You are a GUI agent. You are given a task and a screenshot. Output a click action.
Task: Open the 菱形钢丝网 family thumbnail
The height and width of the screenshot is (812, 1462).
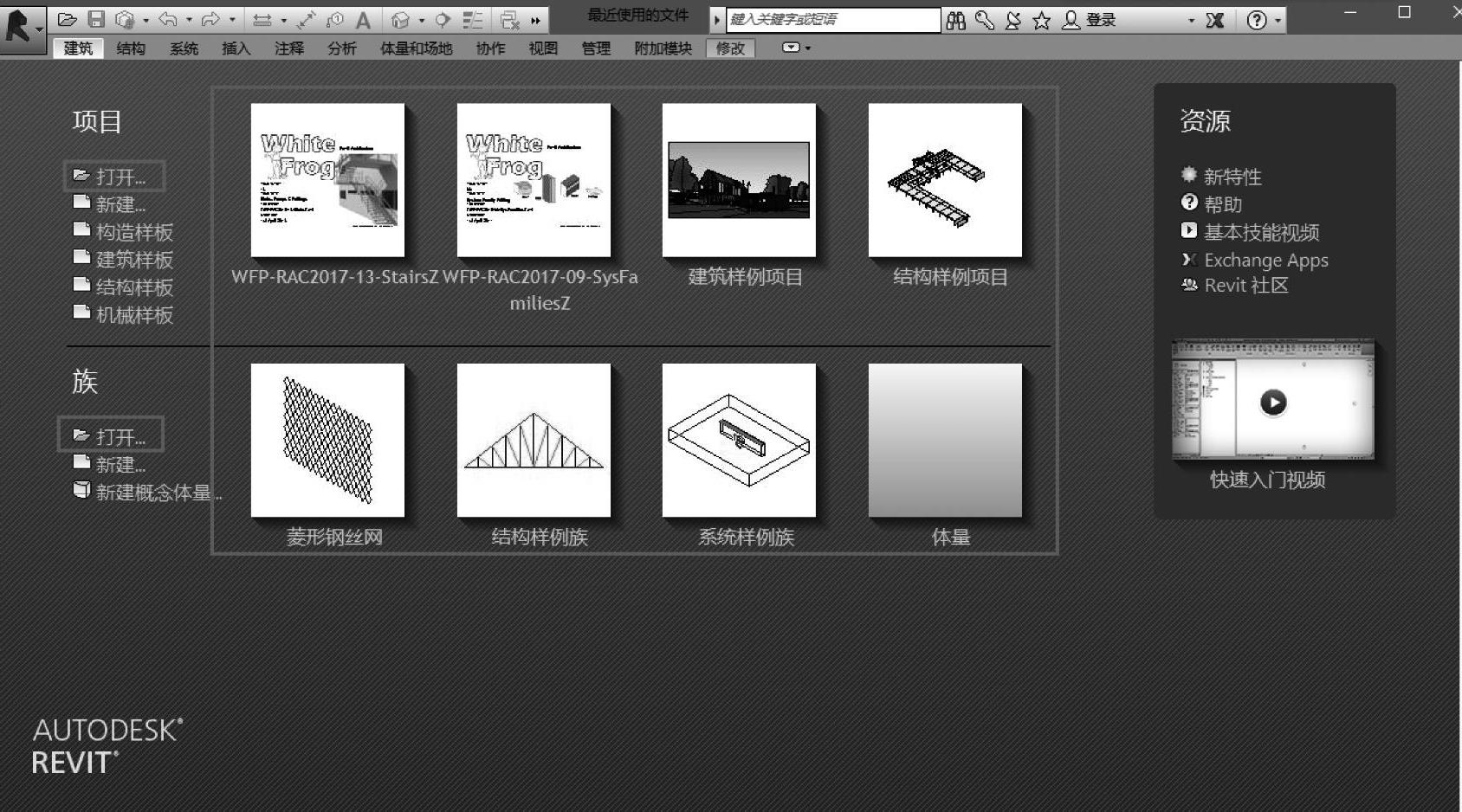point(327,440)
